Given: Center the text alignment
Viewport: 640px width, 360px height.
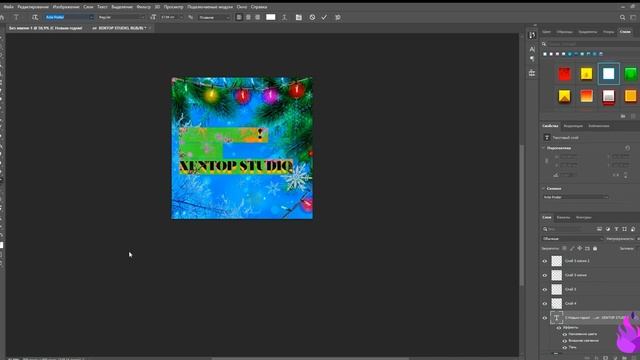Looking at the screenshot, I should 248,17.
